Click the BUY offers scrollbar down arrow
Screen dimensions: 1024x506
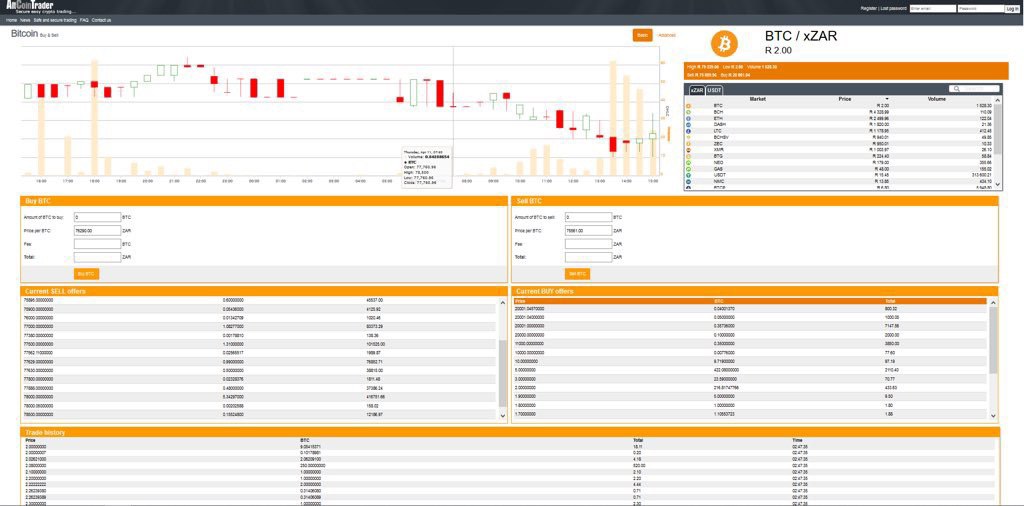[994, 415]
